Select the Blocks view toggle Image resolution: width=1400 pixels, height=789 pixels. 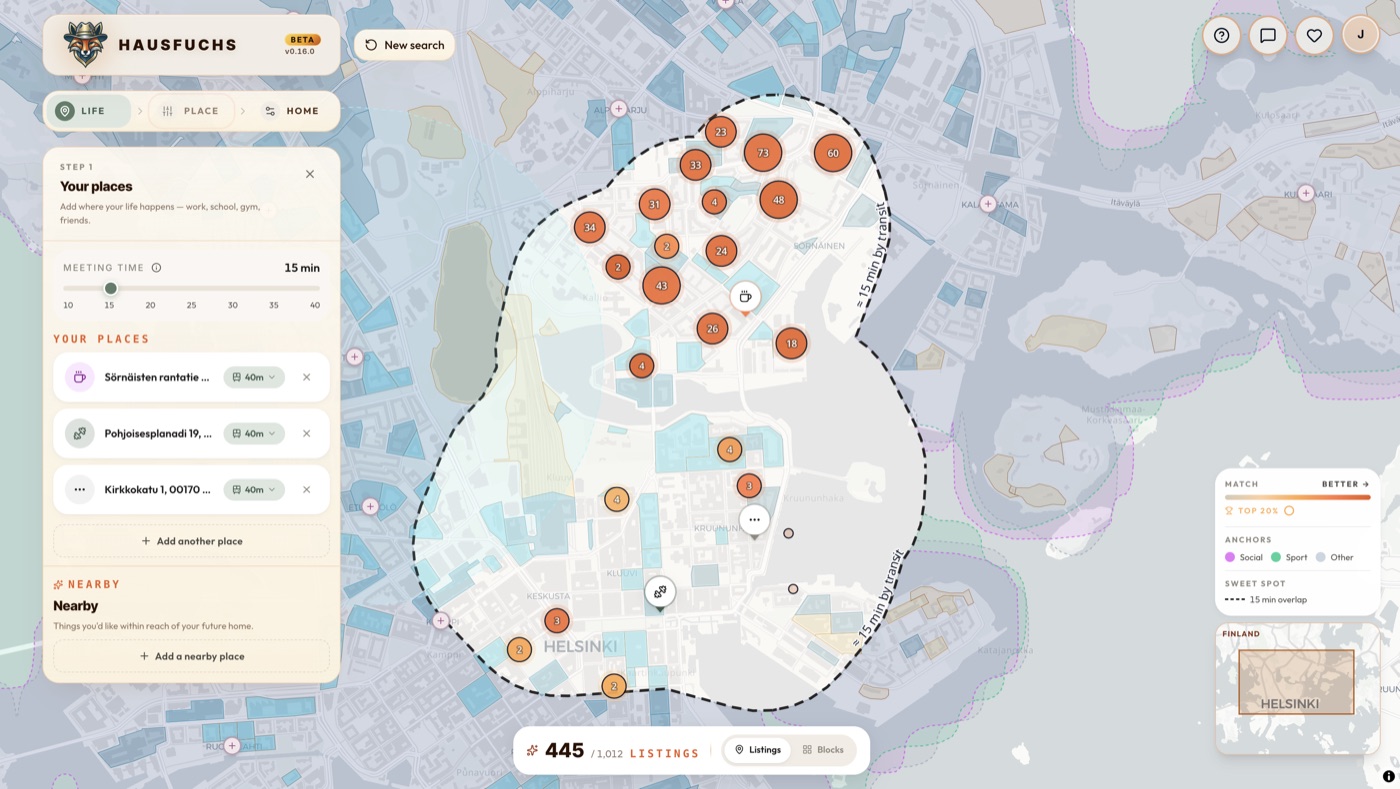coord(823,750)
